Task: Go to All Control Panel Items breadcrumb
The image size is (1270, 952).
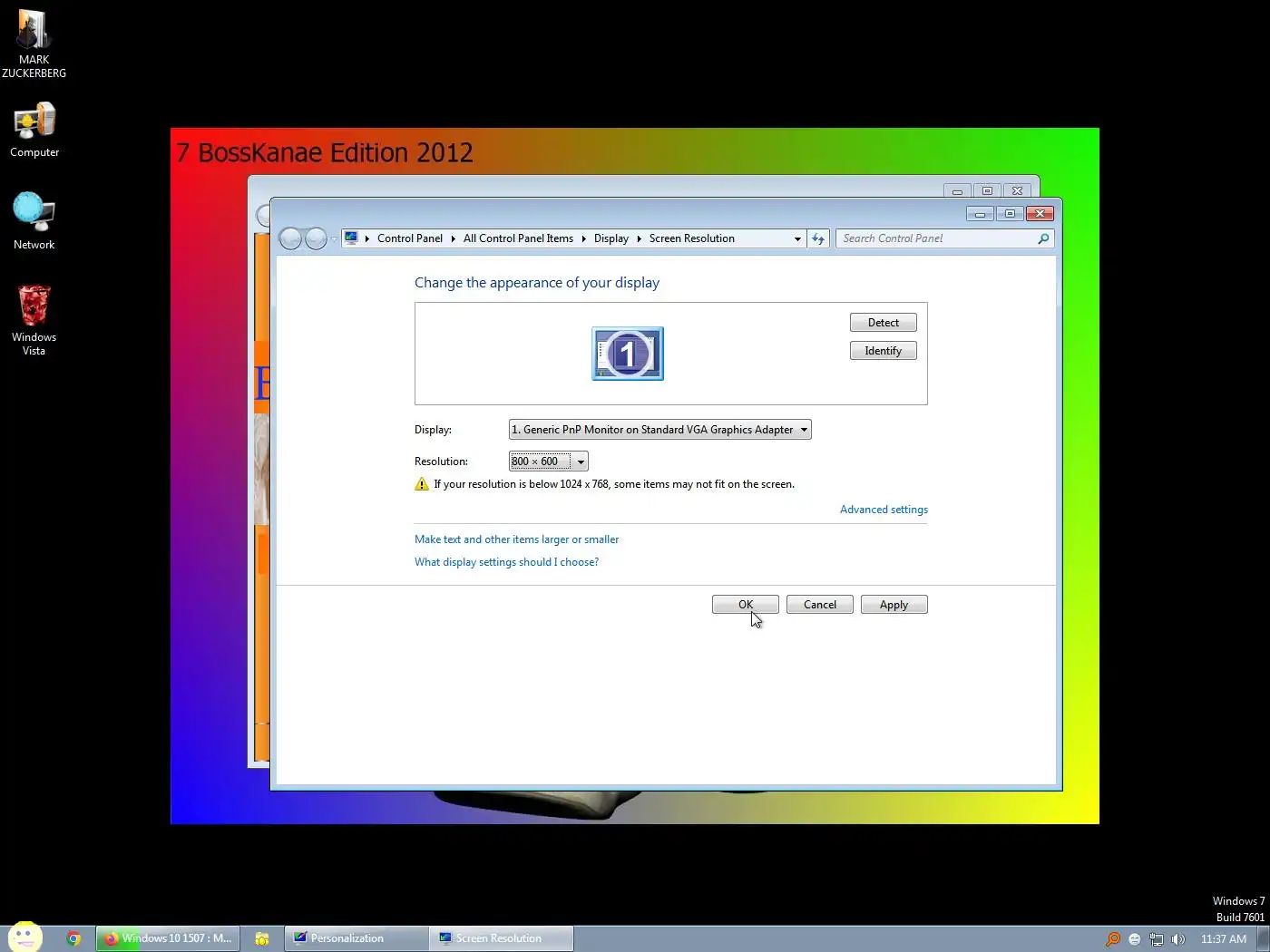Action: point(518,238)
